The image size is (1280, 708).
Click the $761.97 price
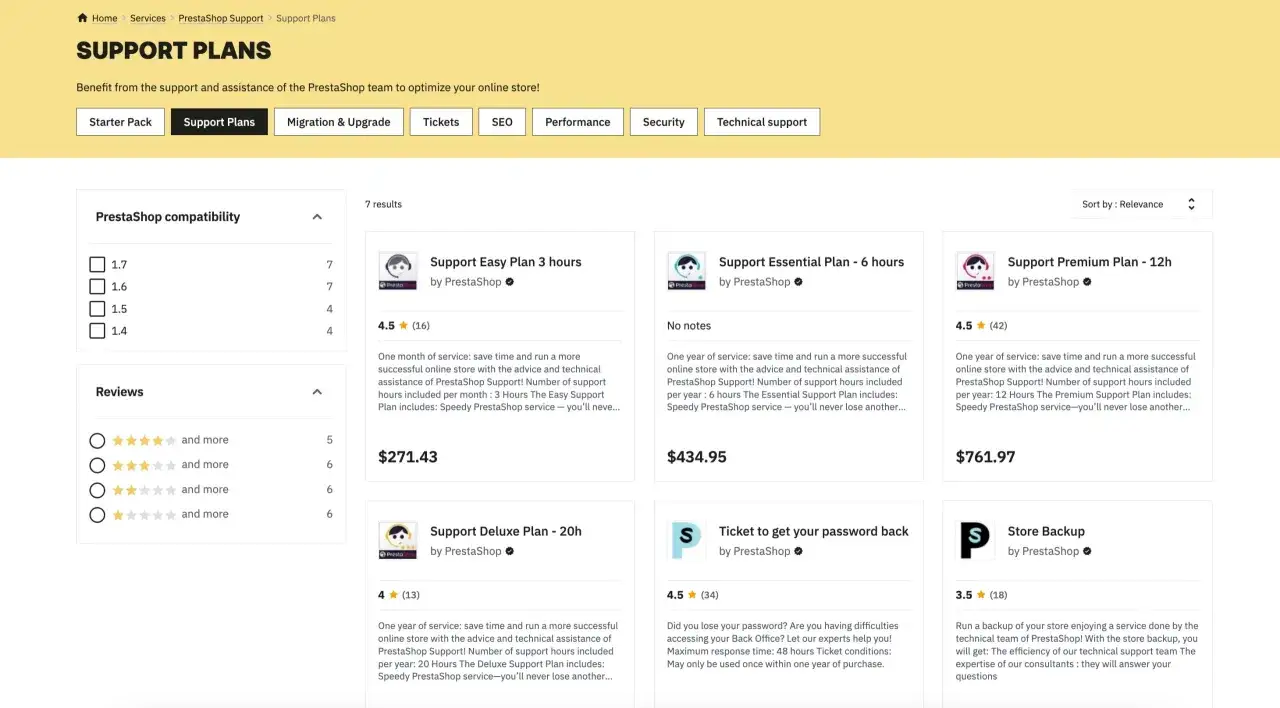pos(986,457)
